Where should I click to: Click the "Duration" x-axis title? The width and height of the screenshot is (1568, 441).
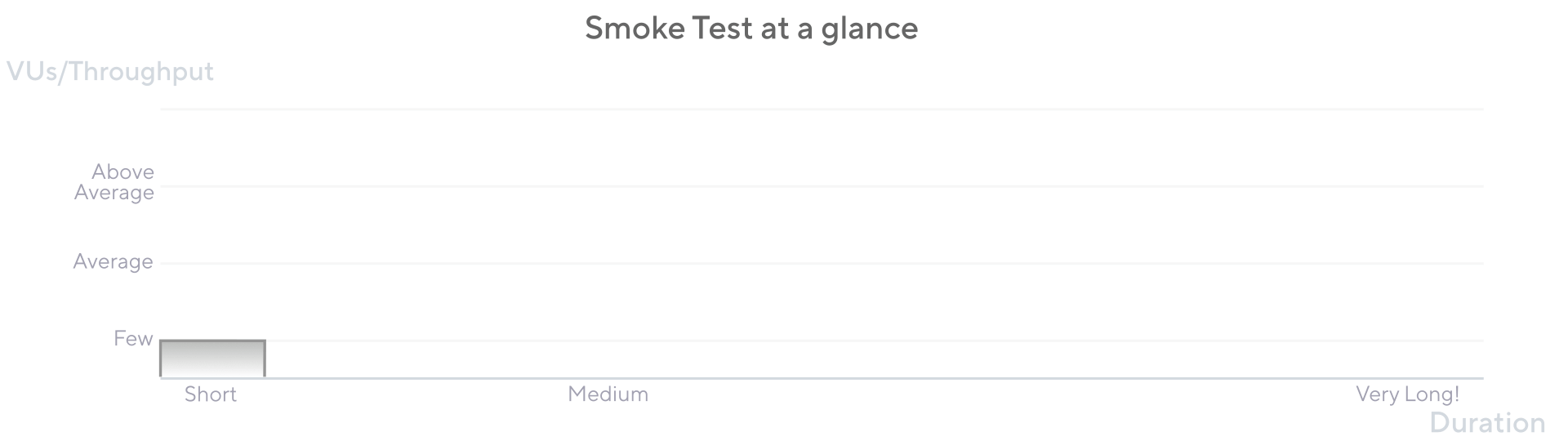click(x=1487, y=423)
